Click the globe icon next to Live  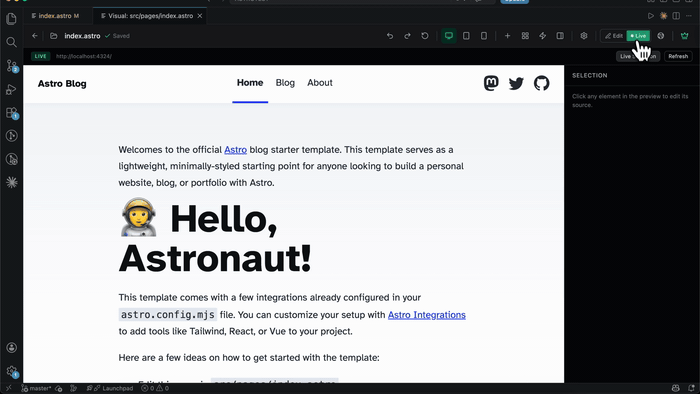[661, 36]
